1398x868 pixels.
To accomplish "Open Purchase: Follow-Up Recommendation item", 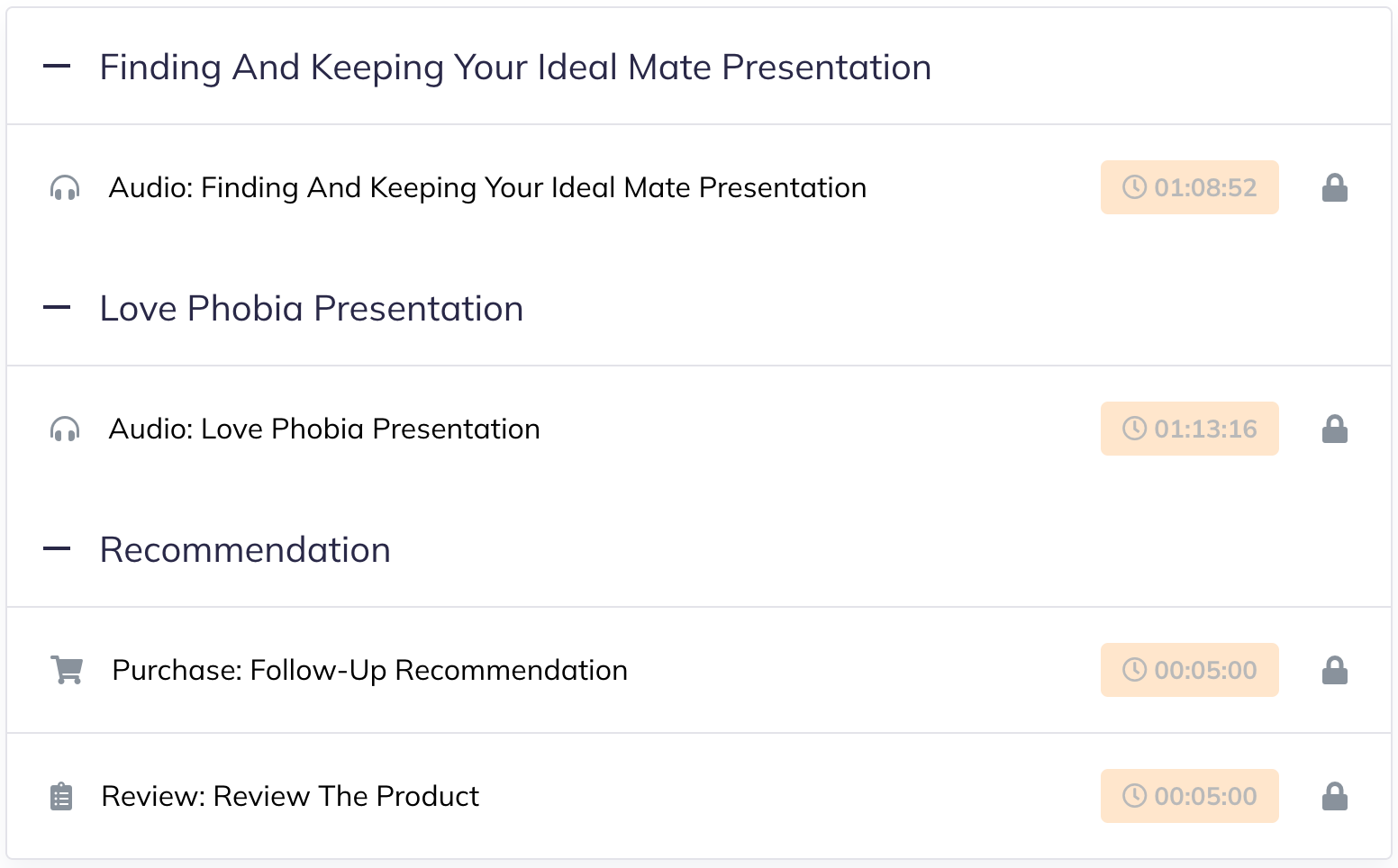I will pyautogui.click(x=369, y=670).
